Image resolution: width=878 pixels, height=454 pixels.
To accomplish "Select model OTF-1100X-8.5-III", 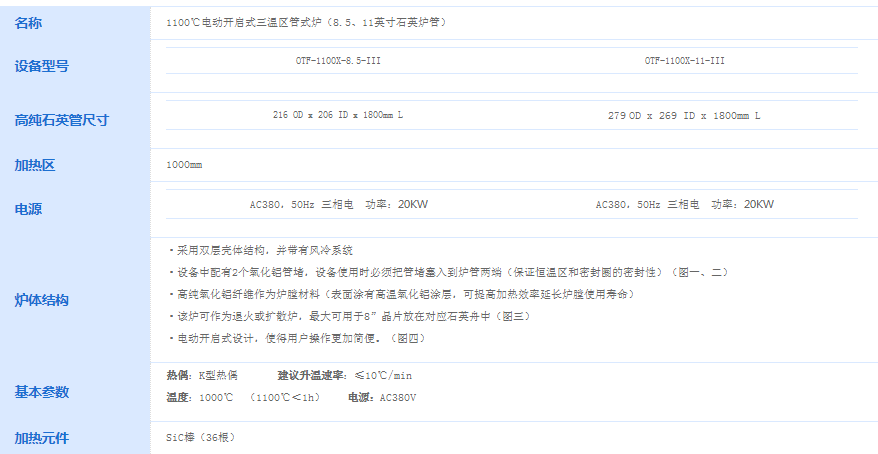I will pyautogui.click(x=338, y=60).
